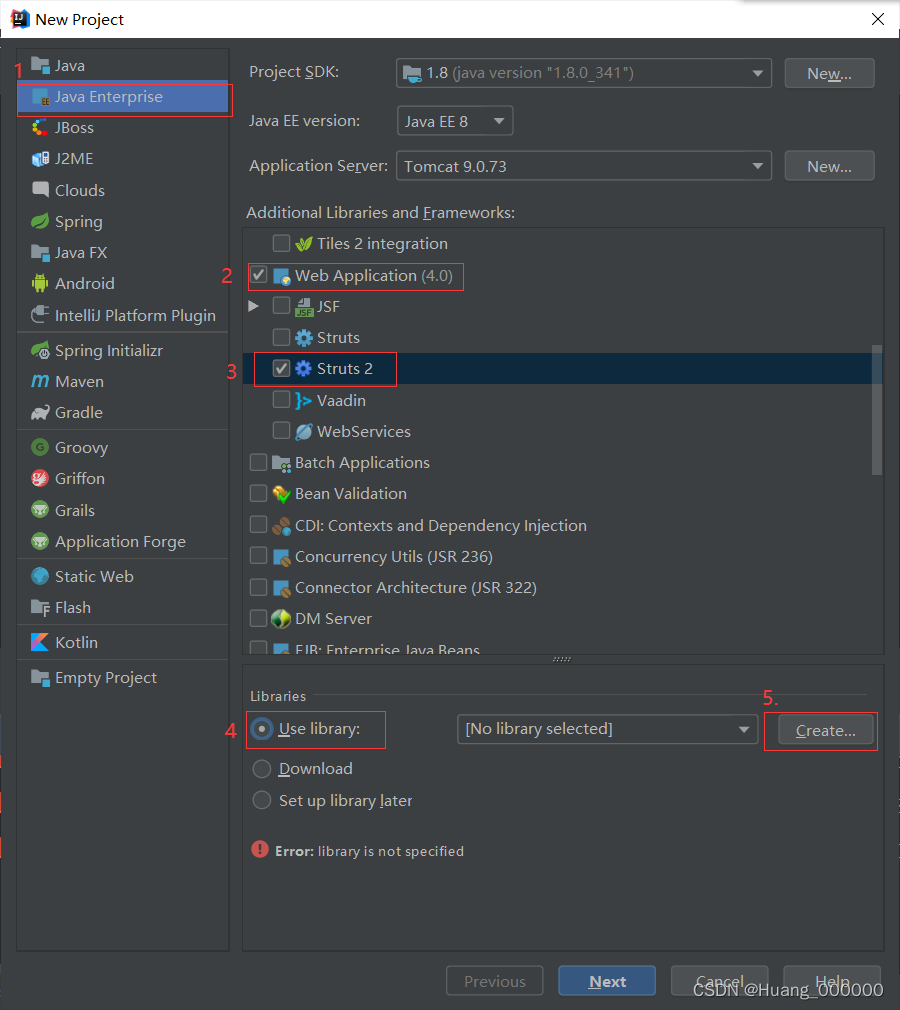Choose the Android robot icon

coord(40,283)
